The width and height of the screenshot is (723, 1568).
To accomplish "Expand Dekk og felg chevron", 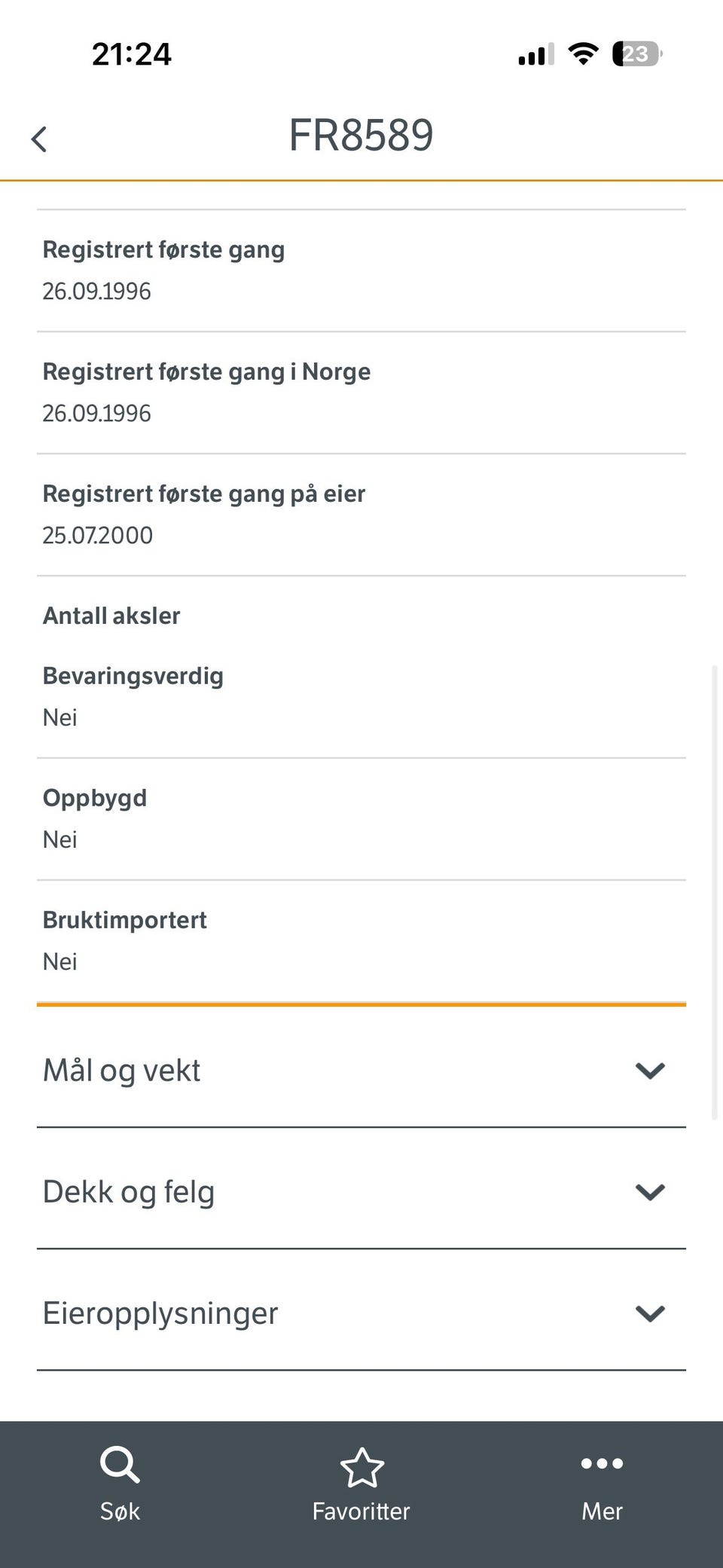I will pyautogui.click(x=649, y=1191).
